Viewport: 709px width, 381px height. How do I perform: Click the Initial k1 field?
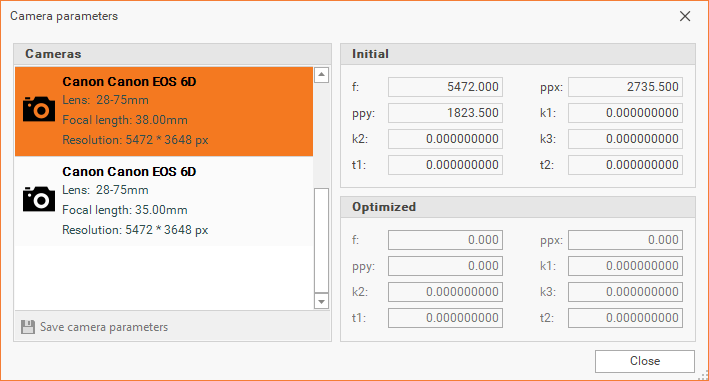point(625,113)
